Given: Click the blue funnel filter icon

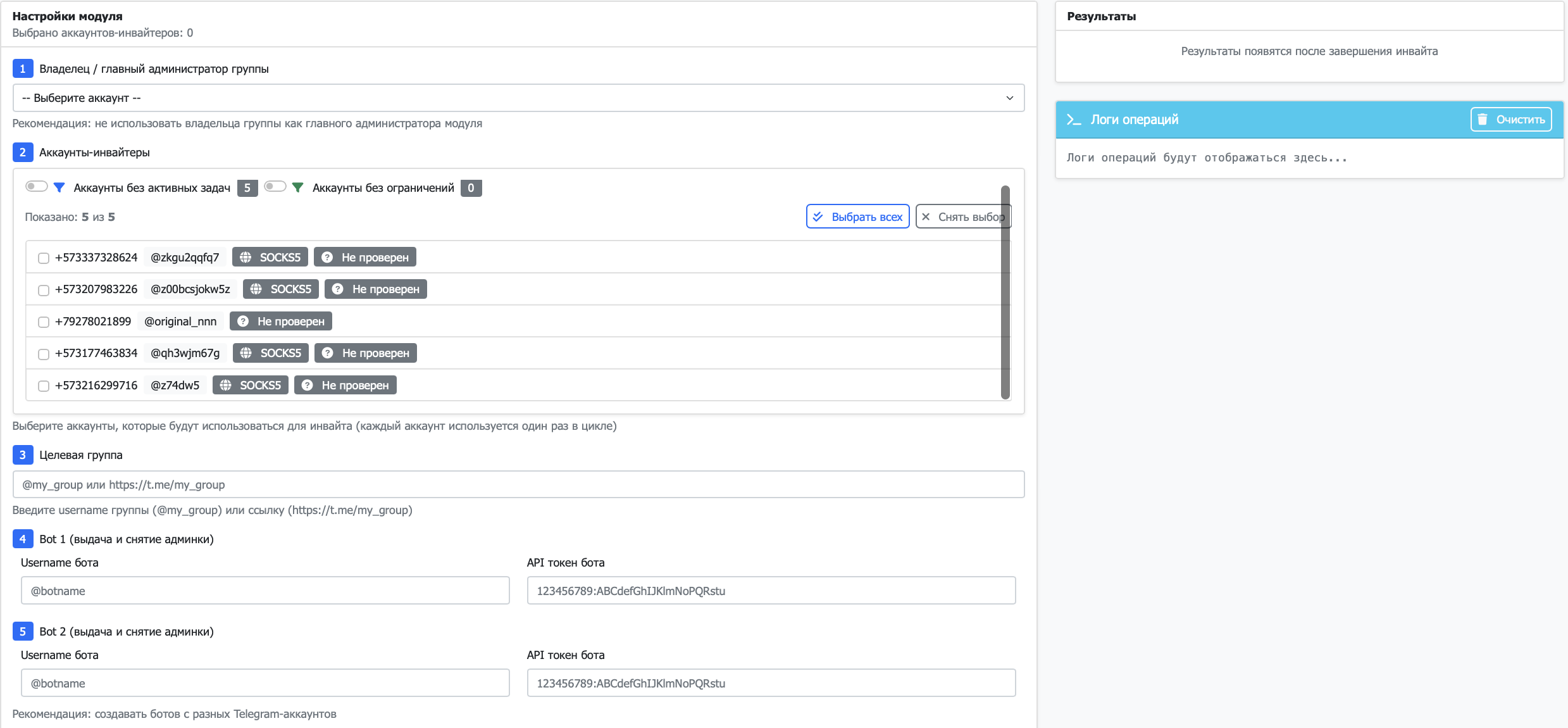Looking at the screenshot, I should [x=59, y=187].
